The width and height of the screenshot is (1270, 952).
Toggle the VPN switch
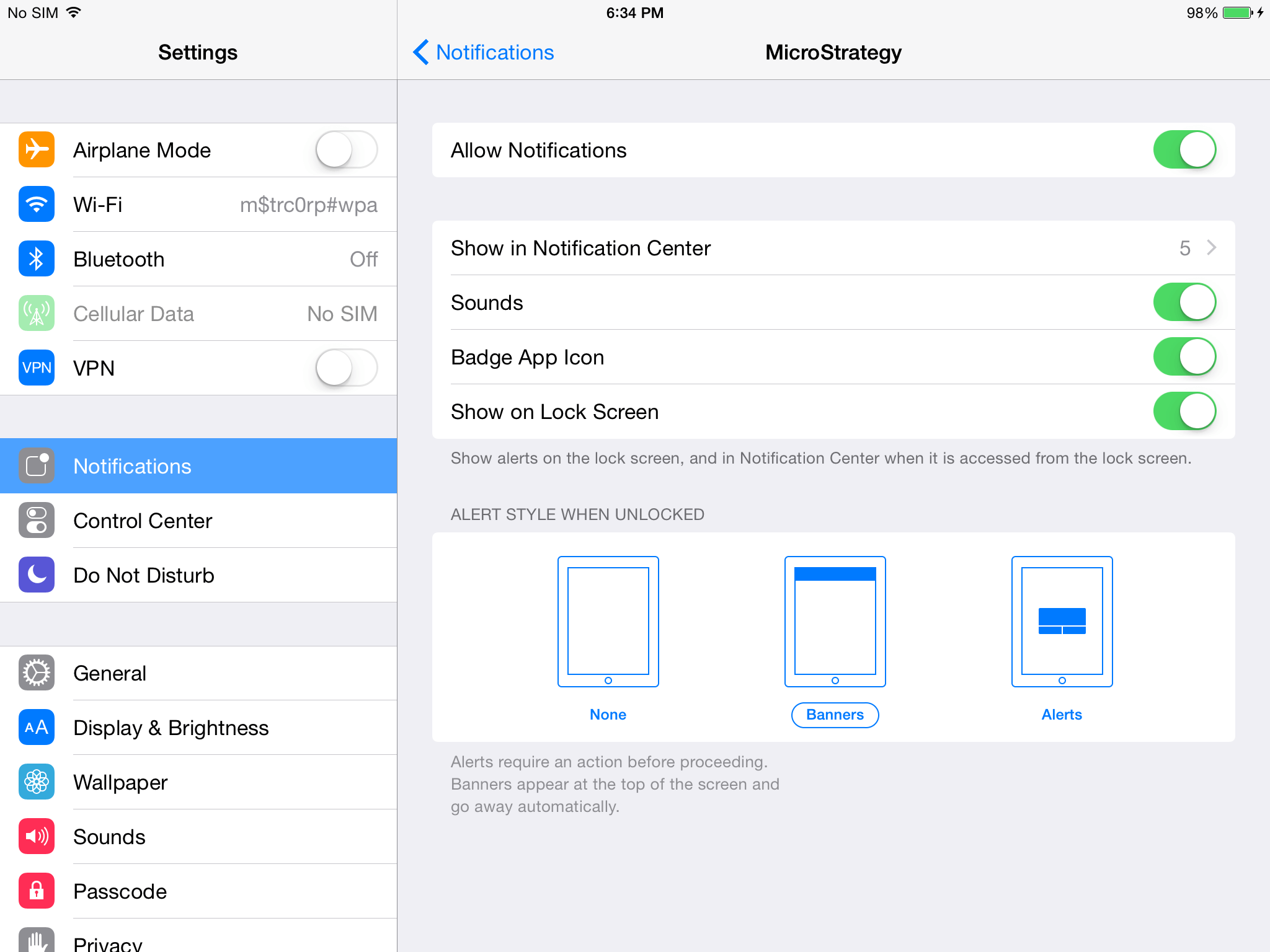(x=347, y=368)
